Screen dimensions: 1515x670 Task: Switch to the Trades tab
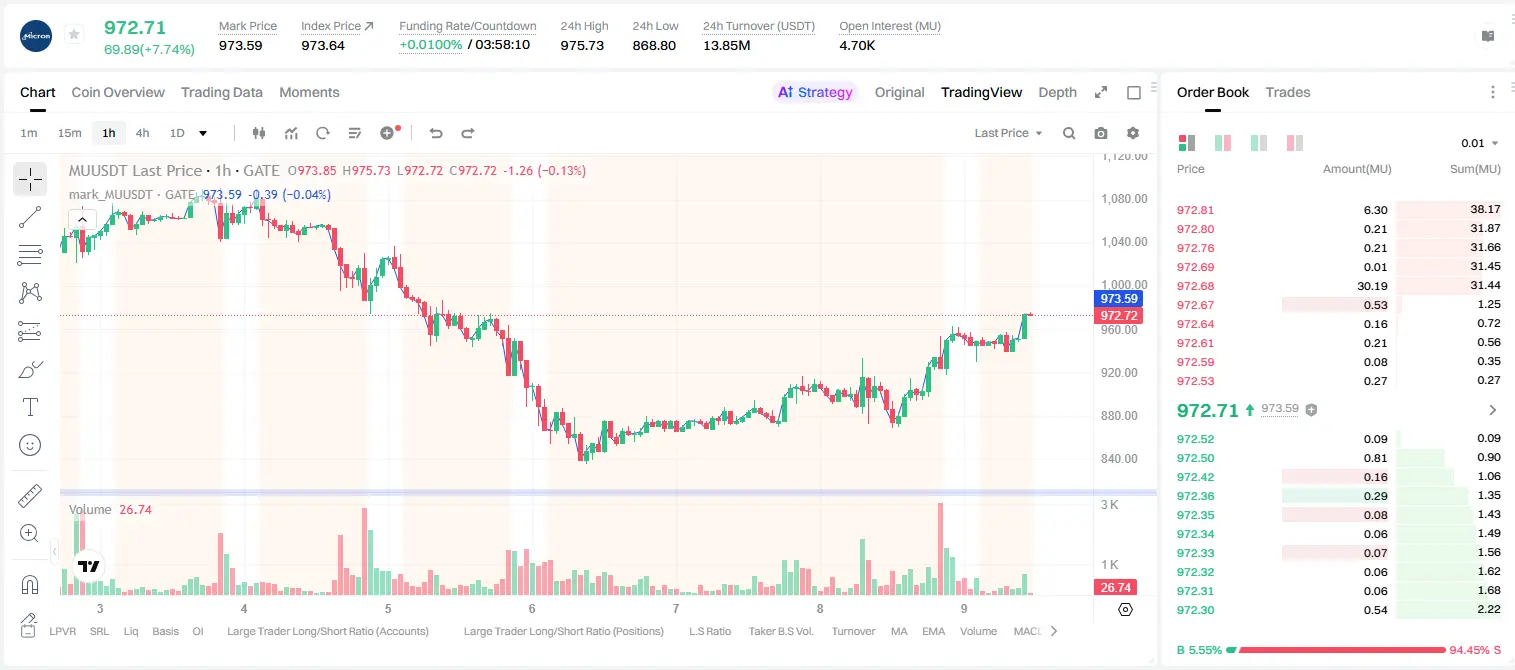1288,92
